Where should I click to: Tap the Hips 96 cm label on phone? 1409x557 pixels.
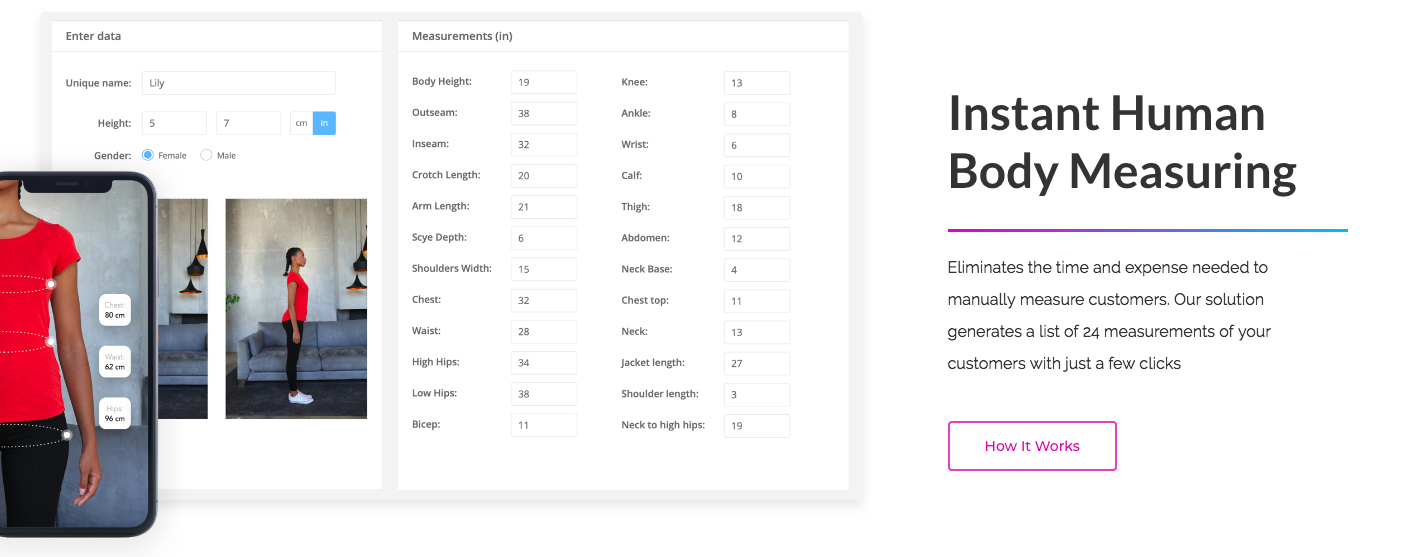[x=115, y=414]
